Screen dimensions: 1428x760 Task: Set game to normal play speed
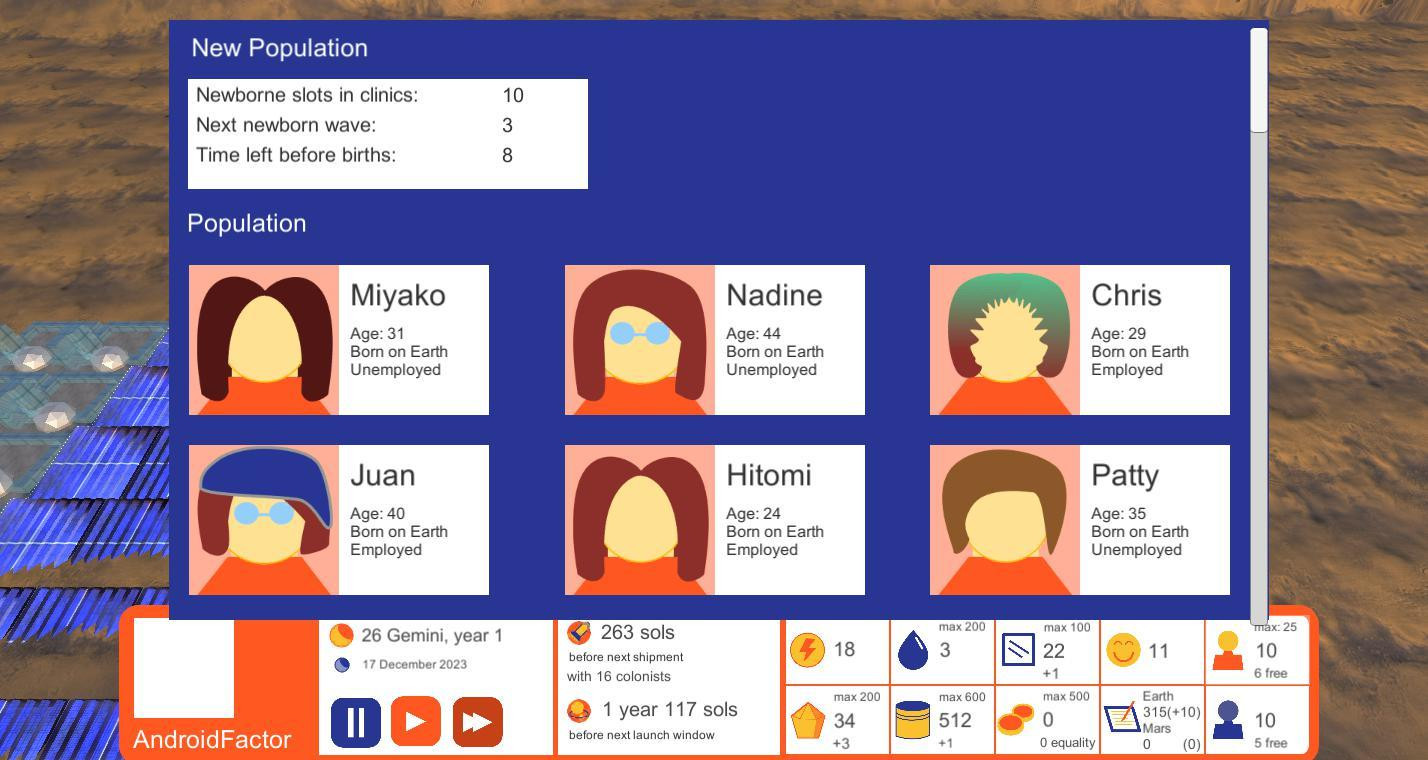[416, 722]
